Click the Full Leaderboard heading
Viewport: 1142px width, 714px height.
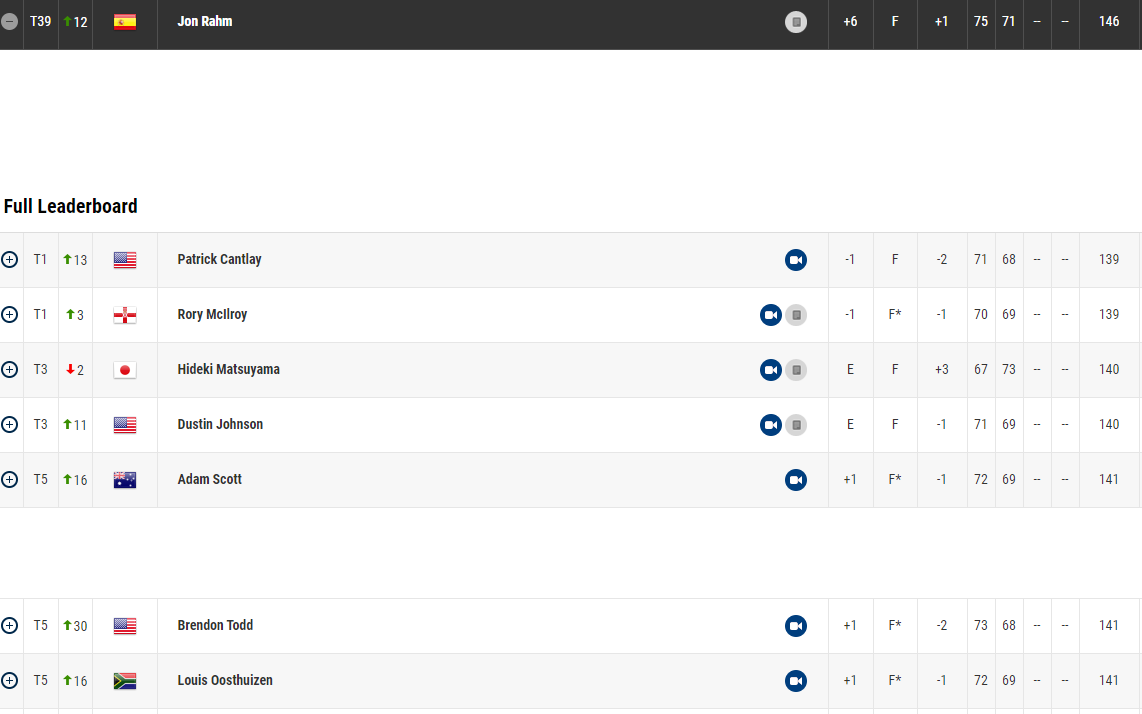71,206
